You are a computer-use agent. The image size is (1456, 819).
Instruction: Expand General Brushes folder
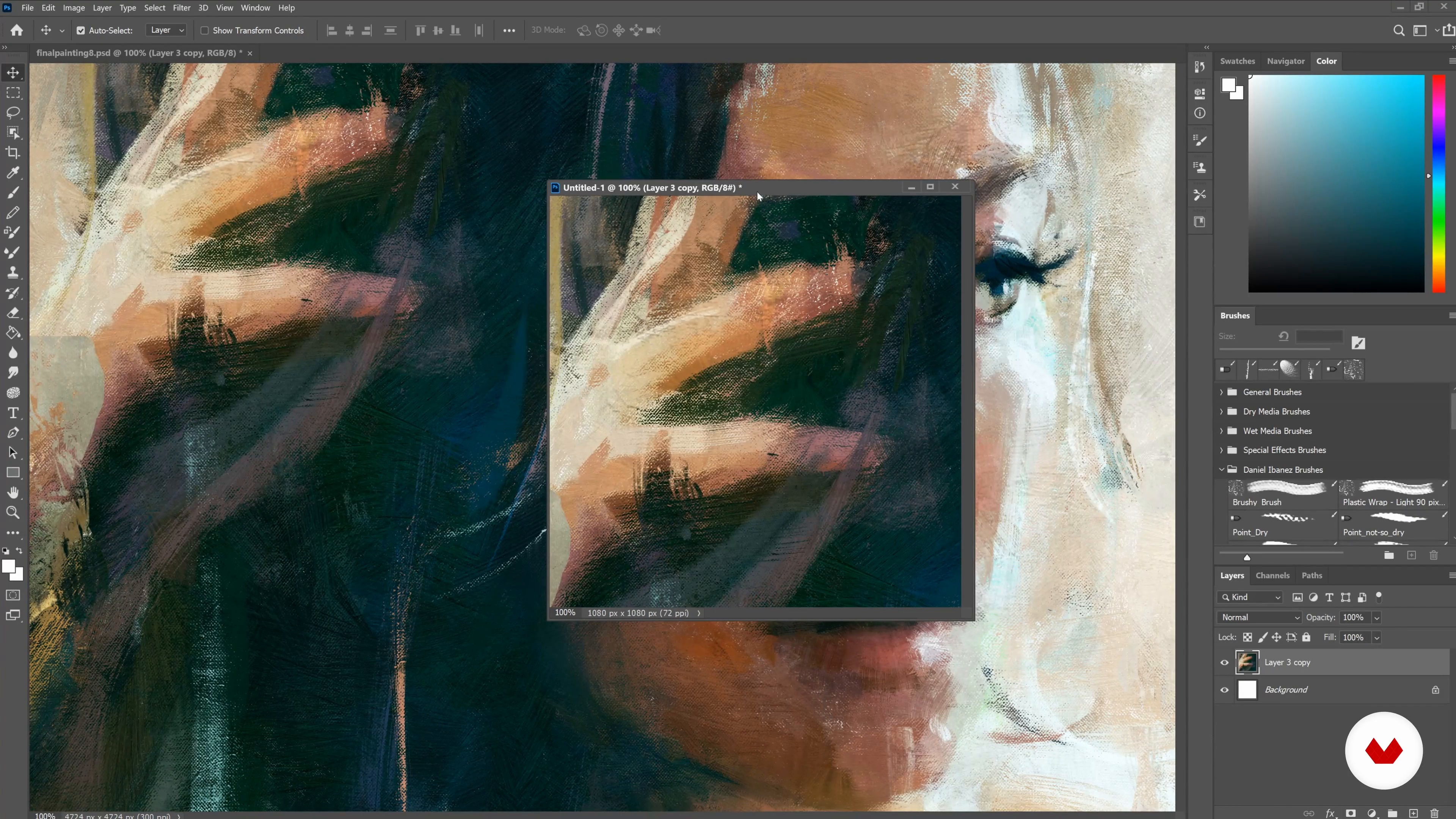(1221, 392)
